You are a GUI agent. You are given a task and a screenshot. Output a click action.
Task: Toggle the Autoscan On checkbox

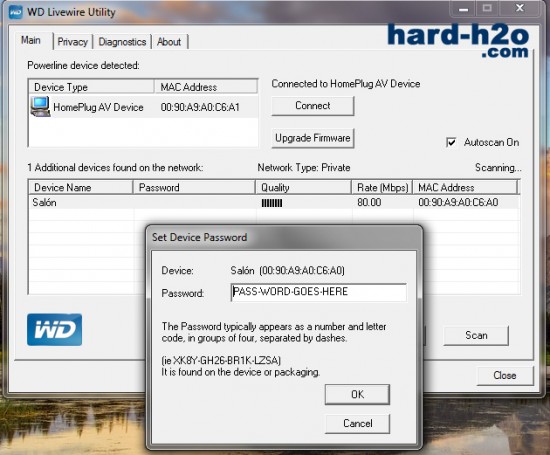click(451, 142)
